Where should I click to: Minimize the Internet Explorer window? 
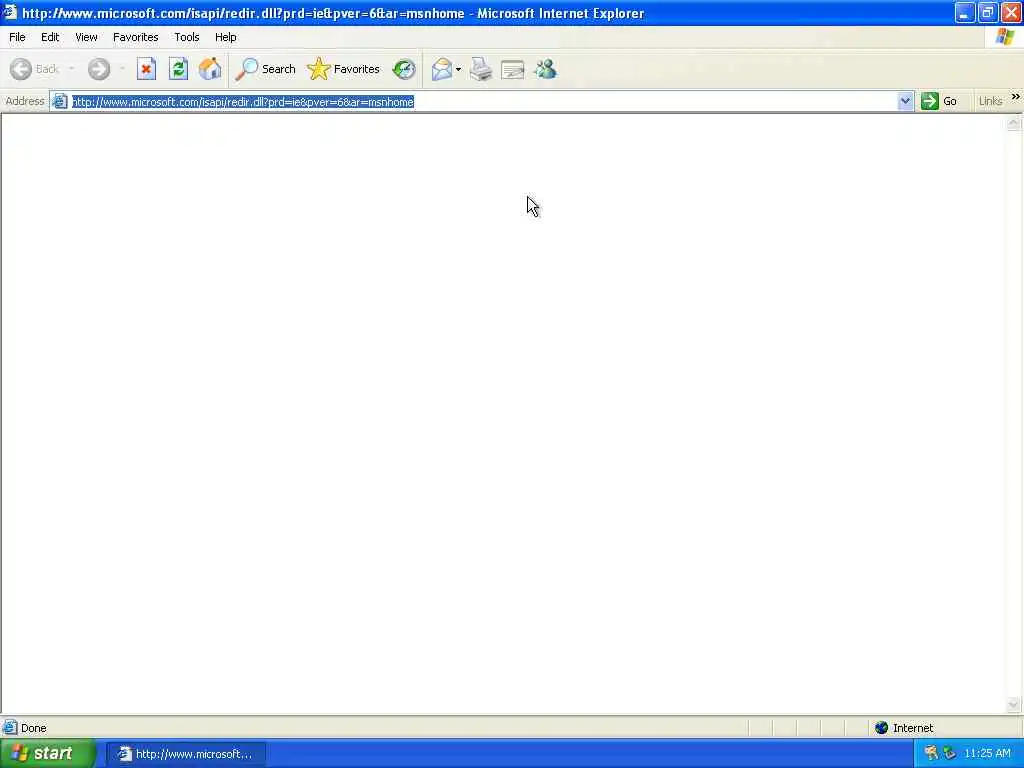pos(965,13)
